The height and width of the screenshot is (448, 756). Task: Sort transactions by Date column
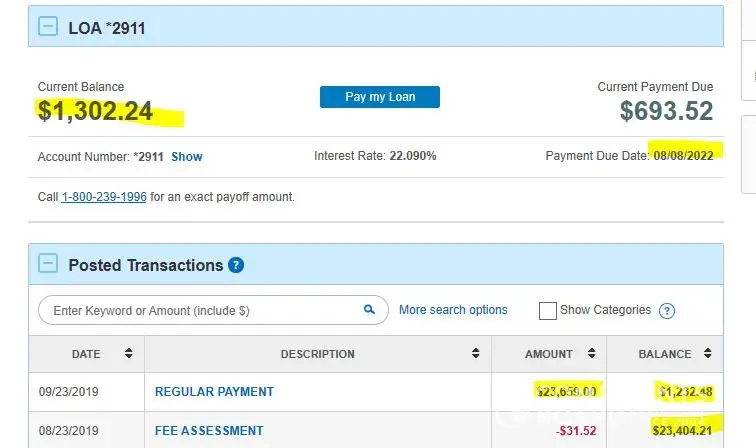point(128,354)
